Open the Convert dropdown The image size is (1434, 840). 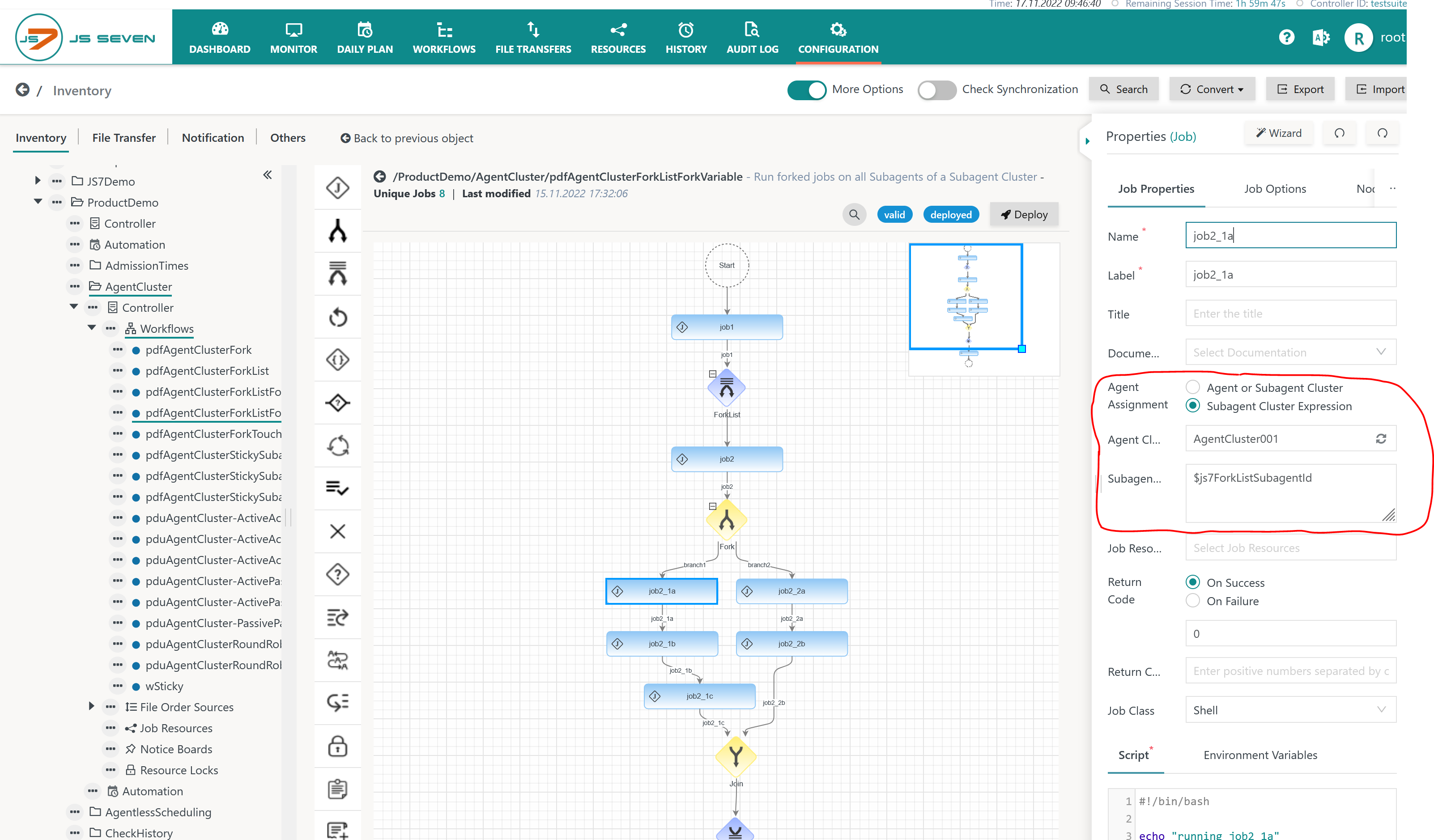tap(1212, 89)
